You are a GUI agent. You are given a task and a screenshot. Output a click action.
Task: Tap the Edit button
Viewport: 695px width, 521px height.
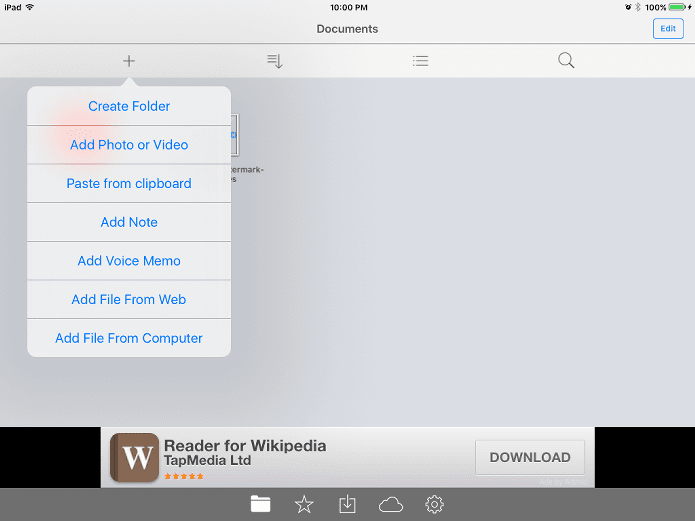point(668,29)
